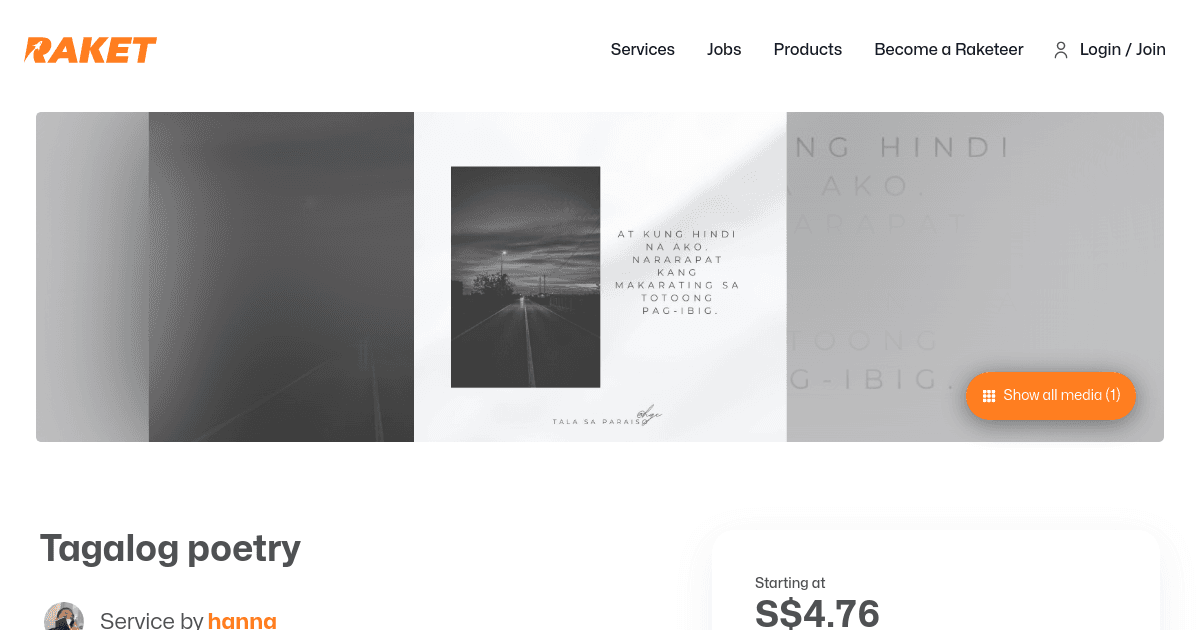Open the Show all media (1) button
This screenshot has width=1200, height=630.
1051,396
